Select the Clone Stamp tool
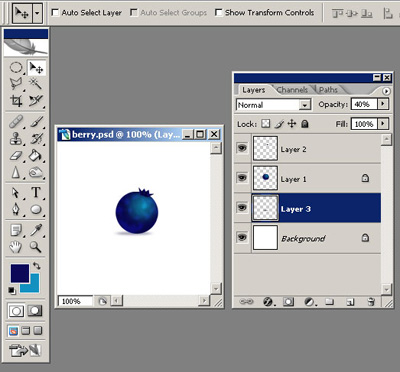The width and height of the screenshot is (400, 372). [x=16, y=138]
